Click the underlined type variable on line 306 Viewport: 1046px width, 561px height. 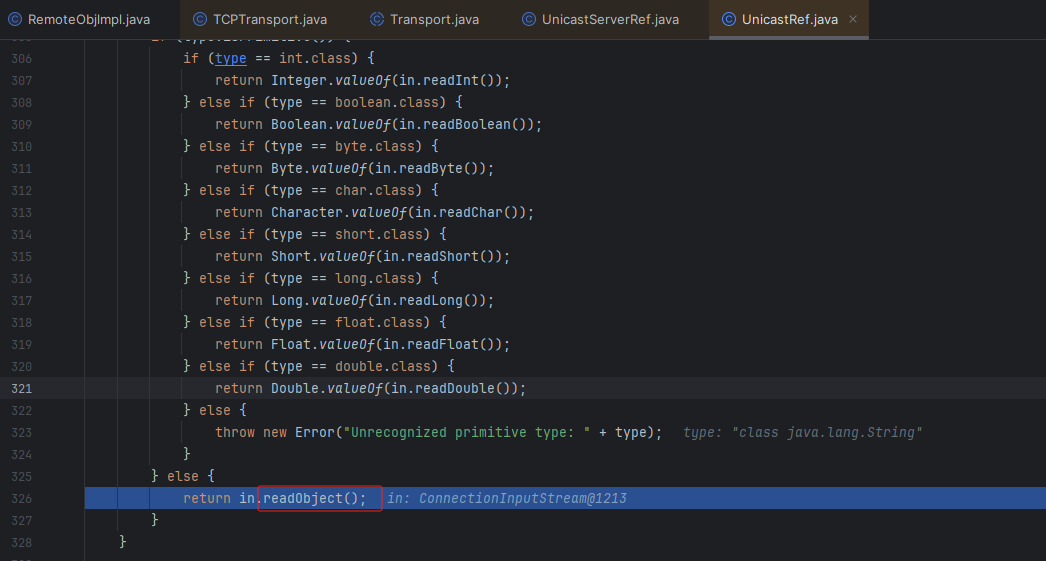pyautogui.click(x=231, y=58)
